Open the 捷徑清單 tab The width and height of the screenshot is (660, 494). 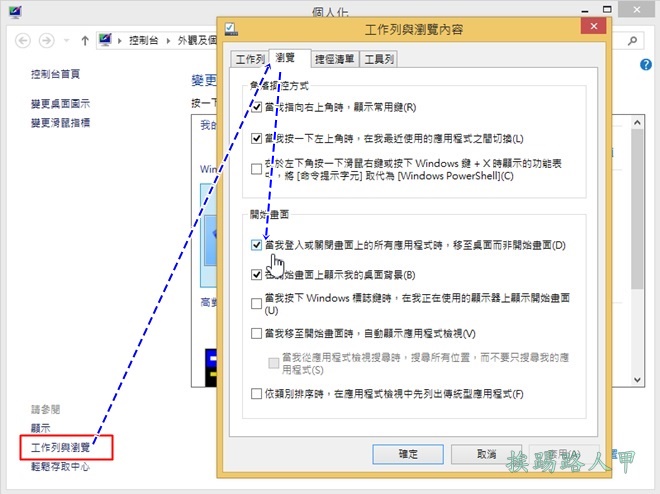tap(334, 59)
